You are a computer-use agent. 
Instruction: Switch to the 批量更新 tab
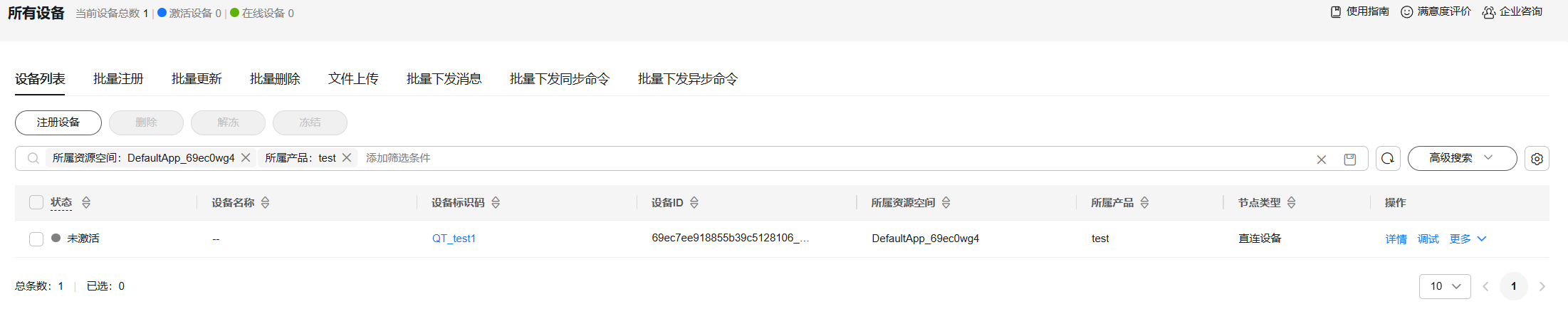tap(197, 79)
